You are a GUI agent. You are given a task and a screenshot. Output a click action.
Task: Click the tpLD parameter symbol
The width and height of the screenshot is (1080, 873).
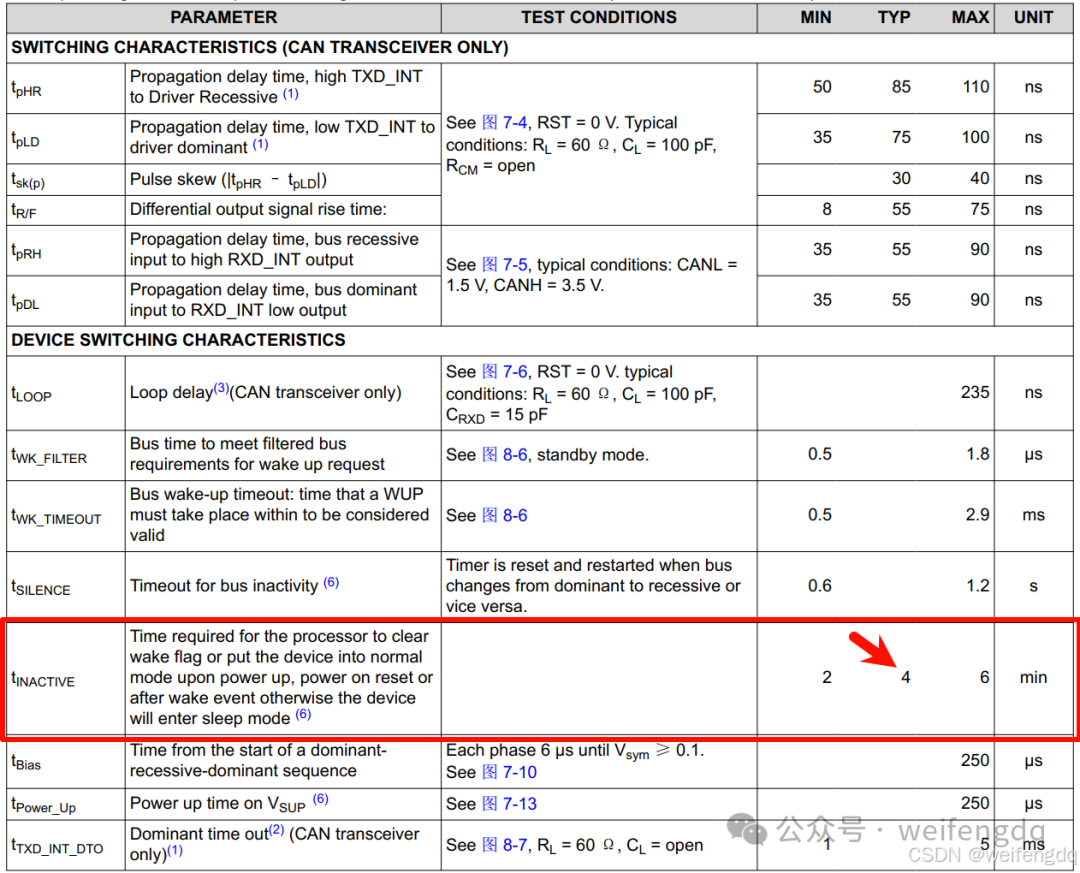click(25, 139)
